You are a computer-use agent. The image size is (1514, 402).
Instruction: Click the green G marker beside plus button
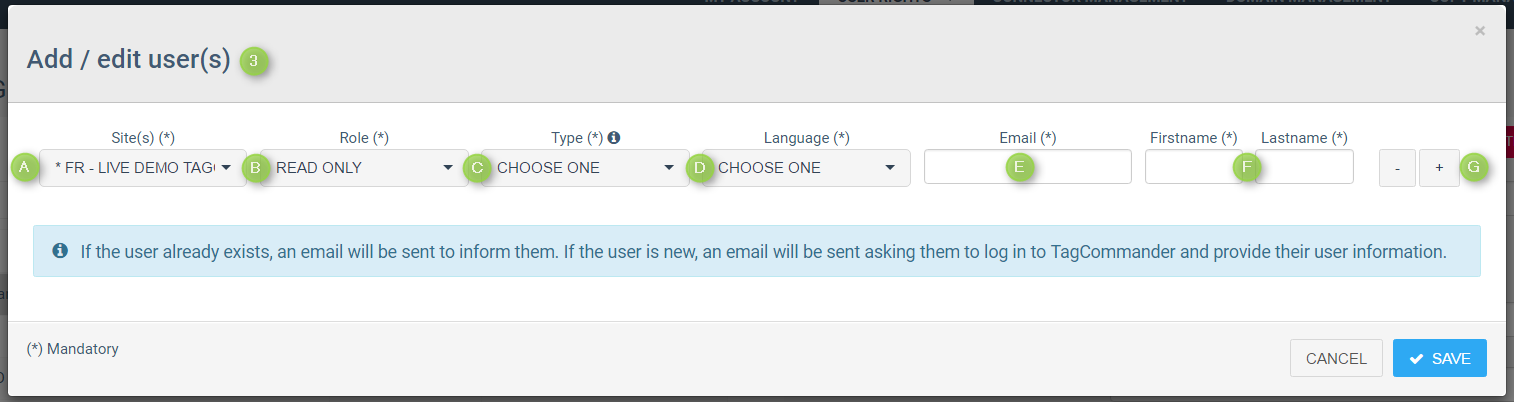[1472, 167]
